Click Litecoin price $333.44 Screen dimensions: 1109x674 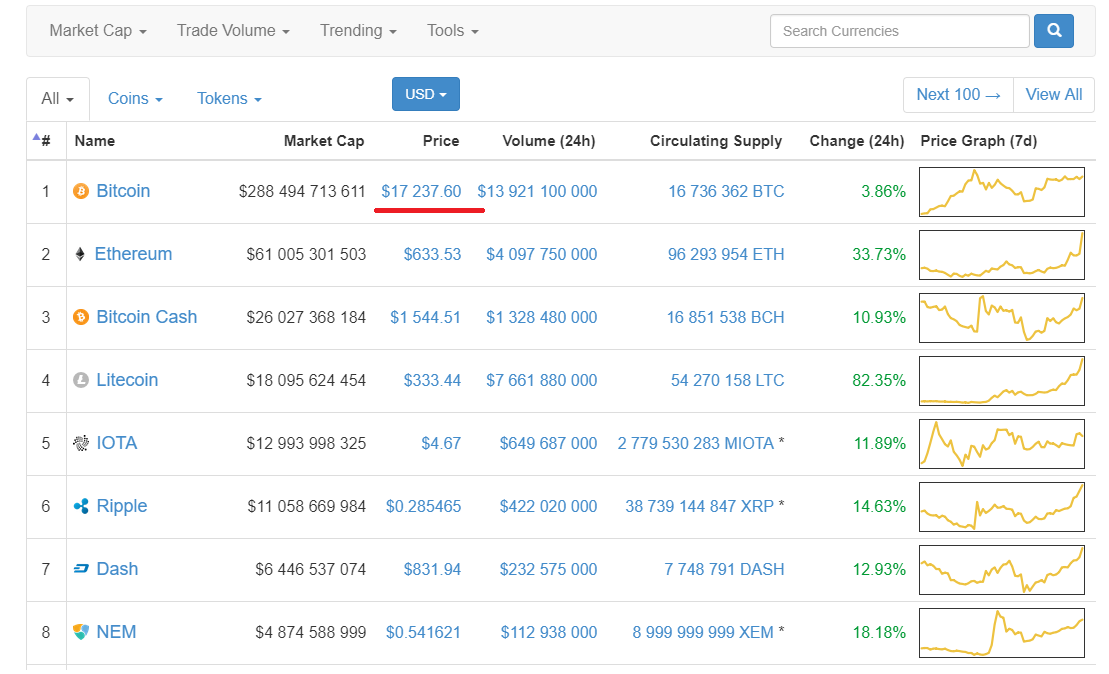(x=432, y=380)
